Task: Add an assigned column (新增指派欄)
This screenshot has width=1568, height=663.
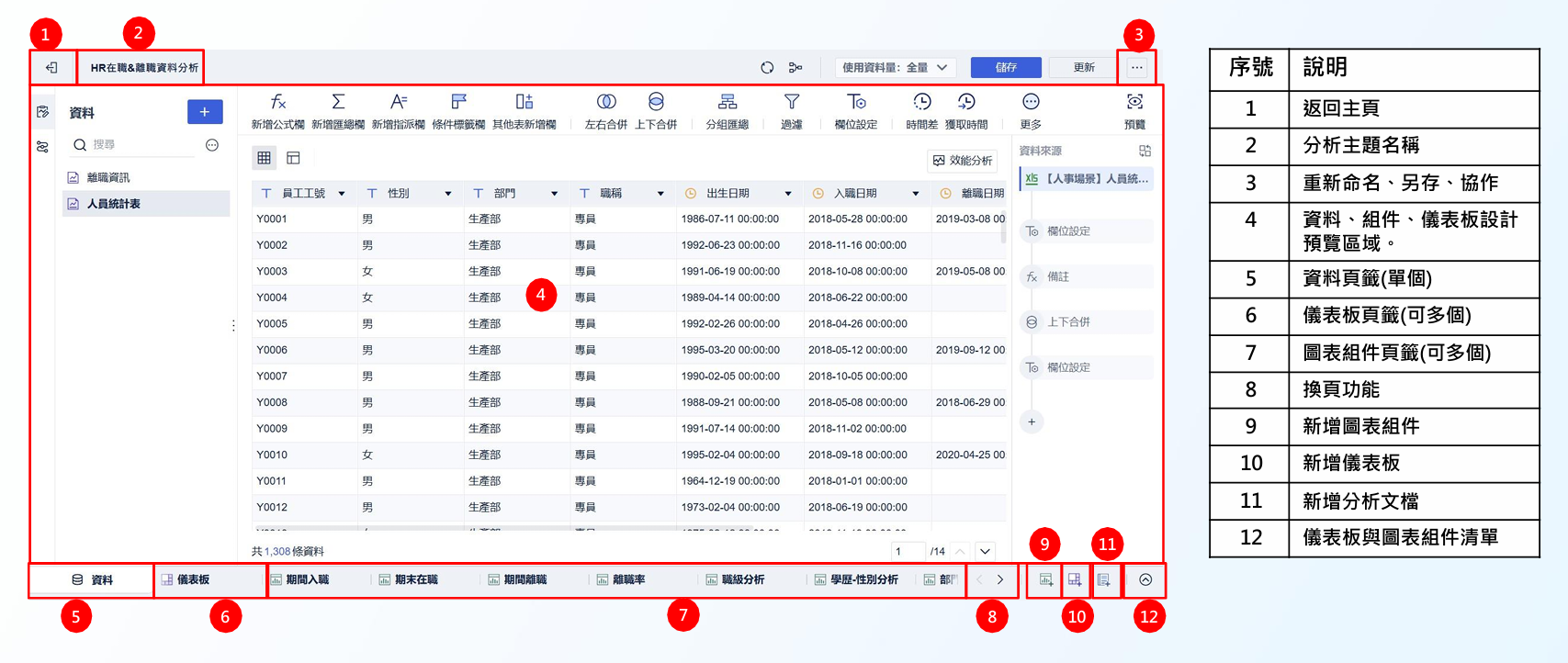Action: pos(398,111)
